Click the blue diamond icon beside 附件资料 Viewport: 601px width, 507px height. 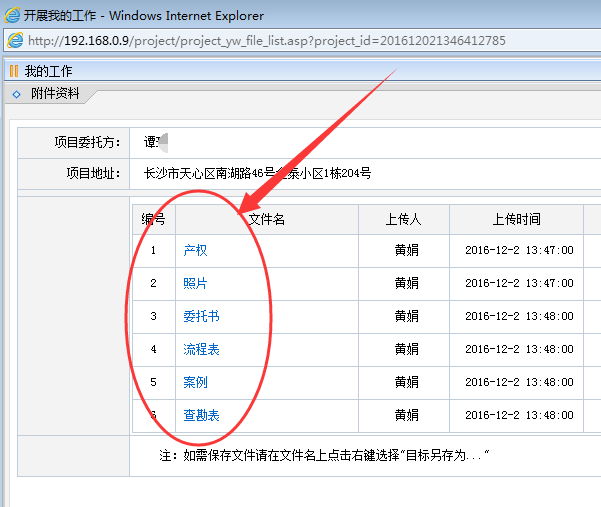click(16, 95)
